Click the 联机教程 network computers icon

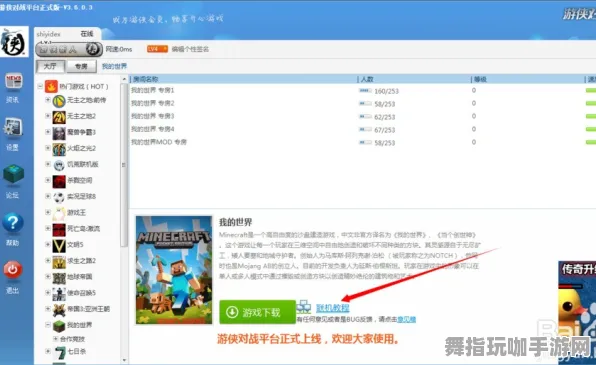click(304, 307)
